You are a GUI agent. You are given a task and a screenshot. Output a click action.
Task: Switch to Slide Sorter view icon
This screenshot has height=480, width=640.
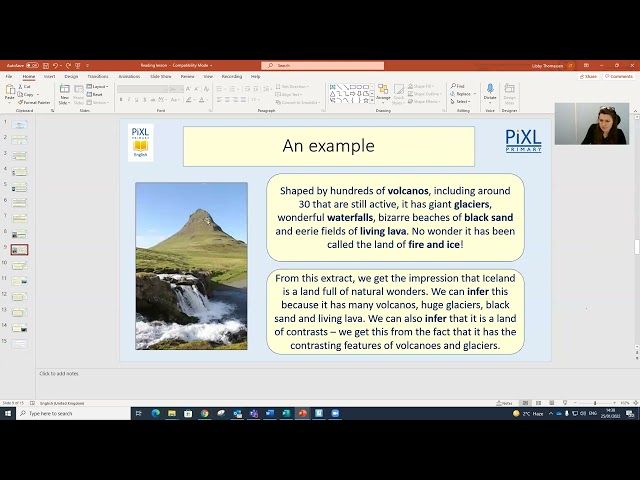tap(538, 403)
